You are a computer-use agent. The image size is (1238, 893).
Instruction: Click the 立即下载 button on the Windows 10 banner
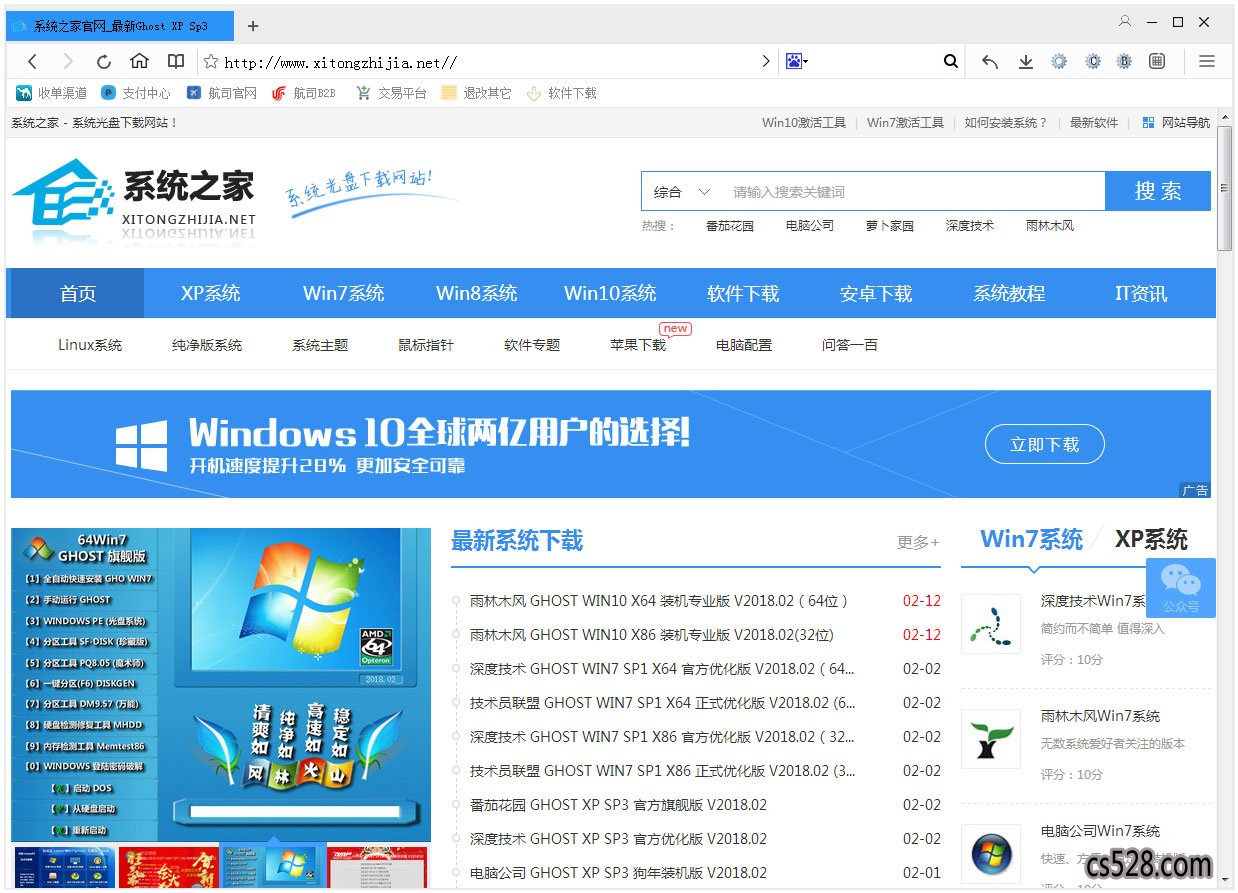pos(1045,445)
